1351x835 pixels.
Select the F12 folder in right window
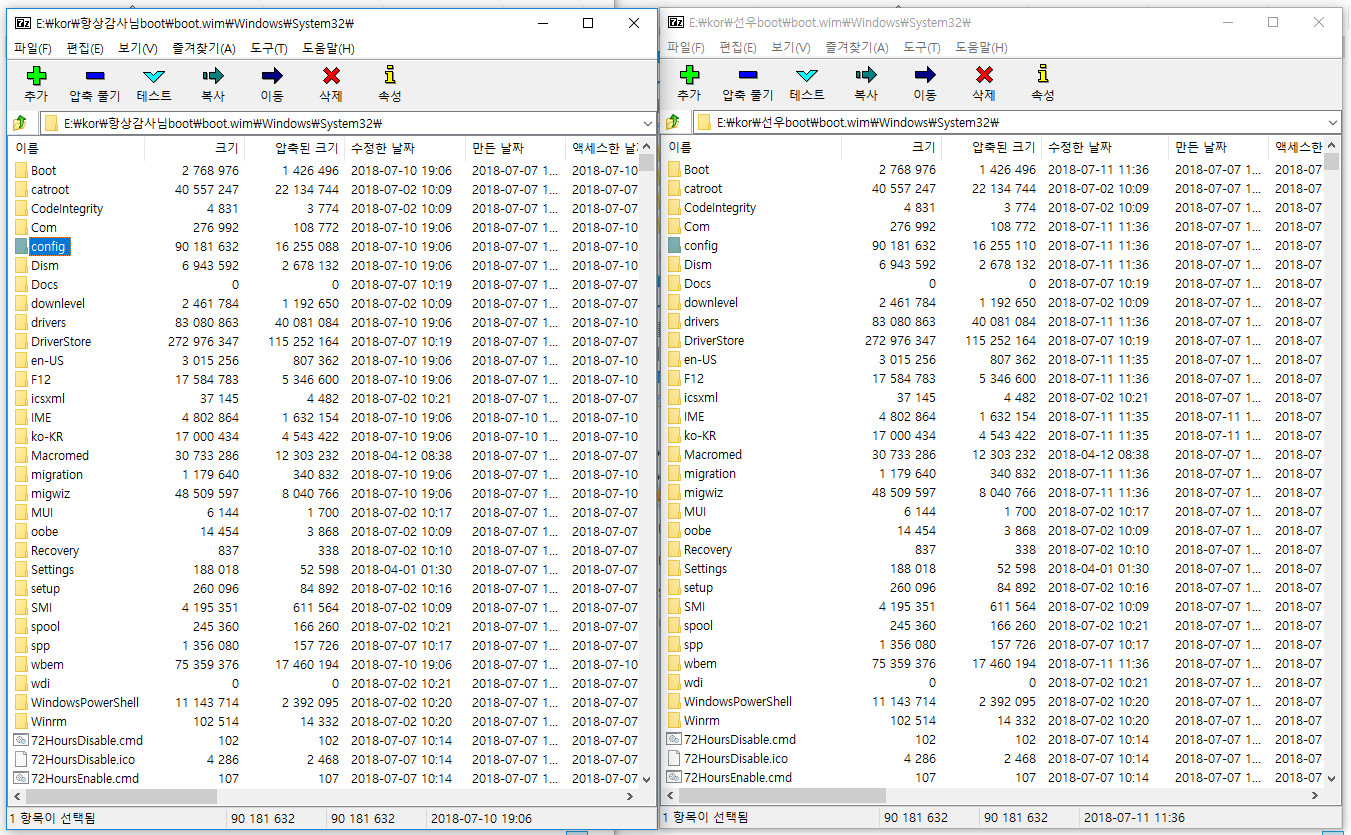tap(694, 378)
